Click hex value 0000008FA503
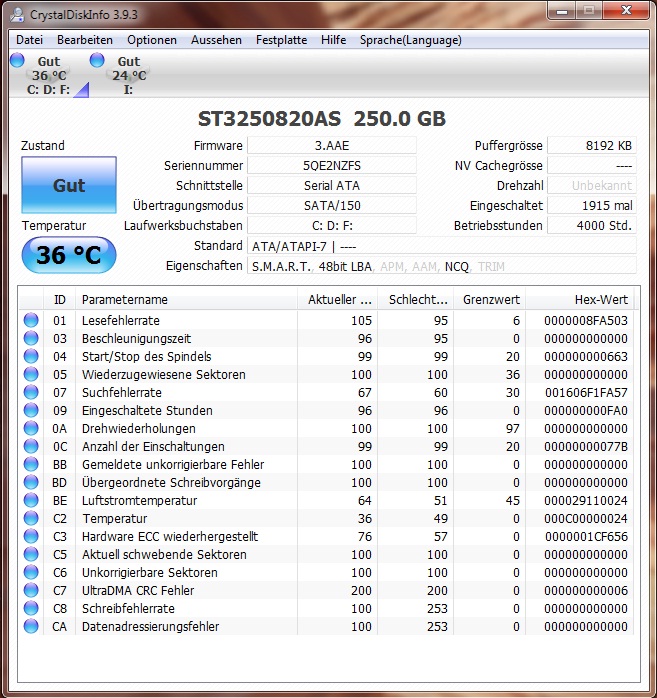Image resolution: width=657 pixels, height=698 pixels. pyautogui.click(x=586, y=321)
